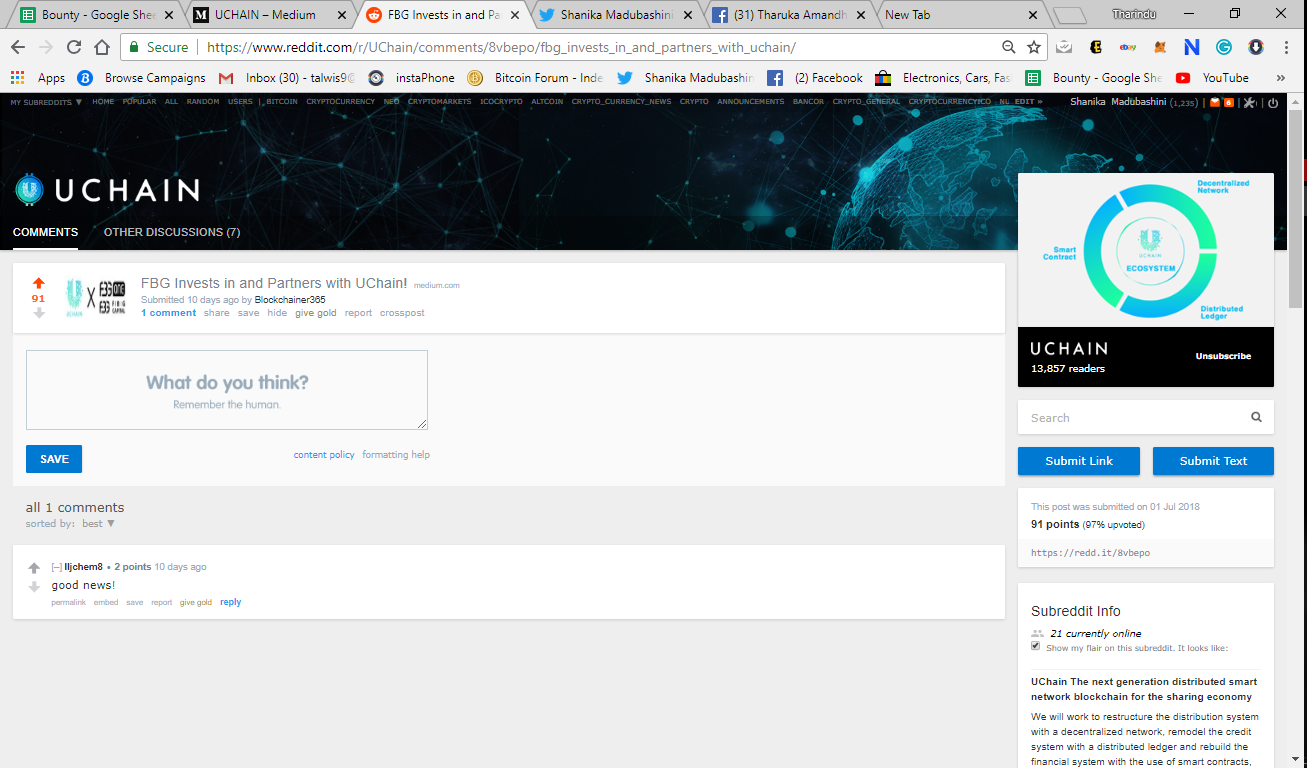This screenshot has height=768, width=1307.
Task: Open the 'formatting help' link
Action: click(396, 455)
